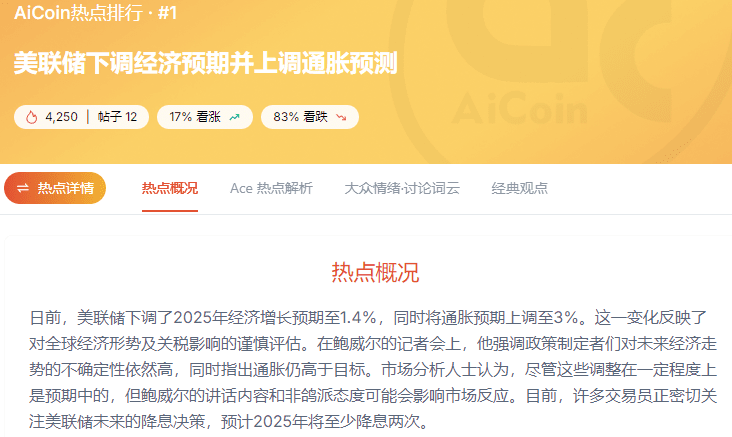
Task: Open the 热点详情 button
Action: pos(55,188)
